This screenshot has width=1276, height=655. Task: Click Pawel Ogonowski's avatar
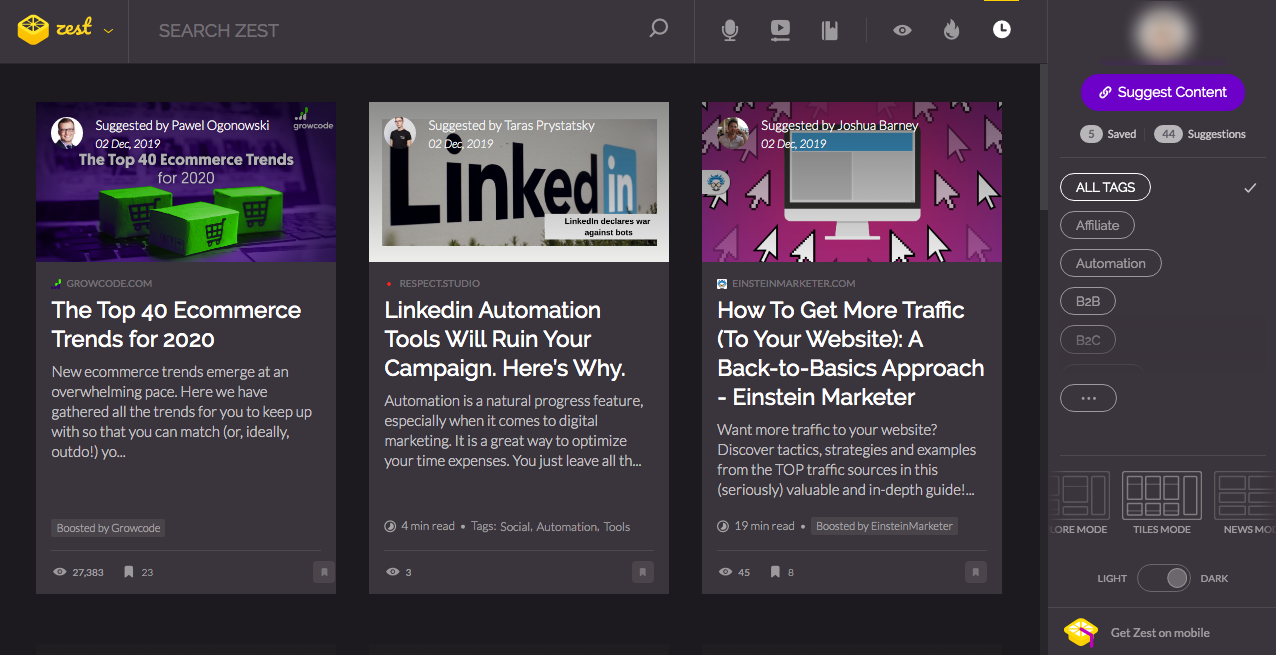point(67,133)
